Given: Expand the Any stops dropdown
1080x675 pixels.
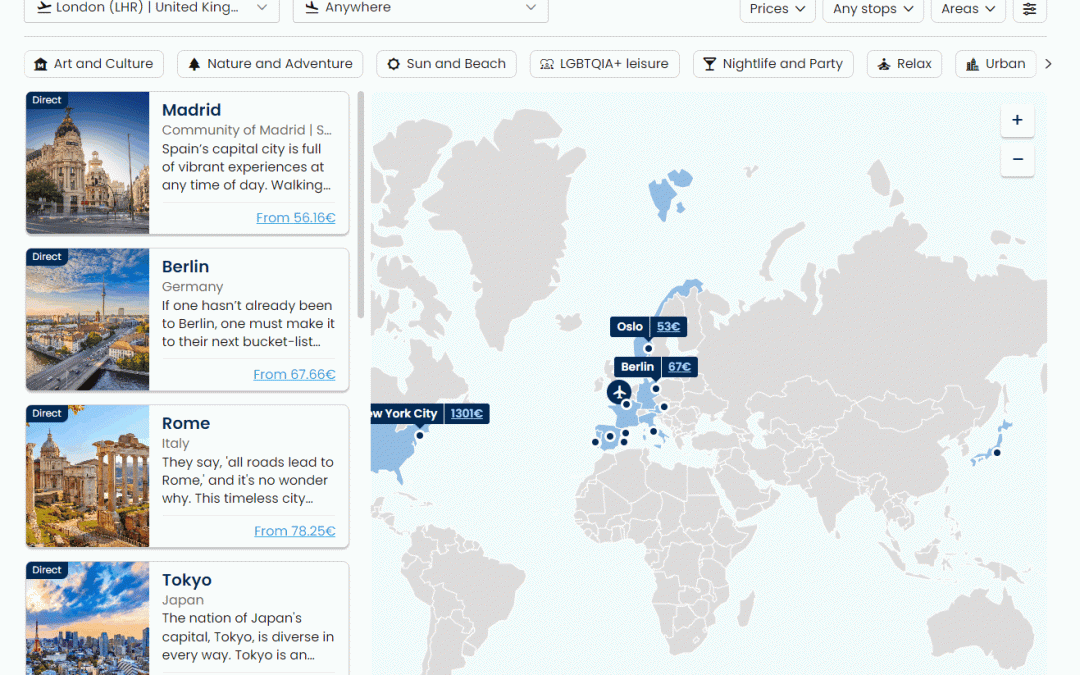Looking at the screenshot, I should pos(873,9).
